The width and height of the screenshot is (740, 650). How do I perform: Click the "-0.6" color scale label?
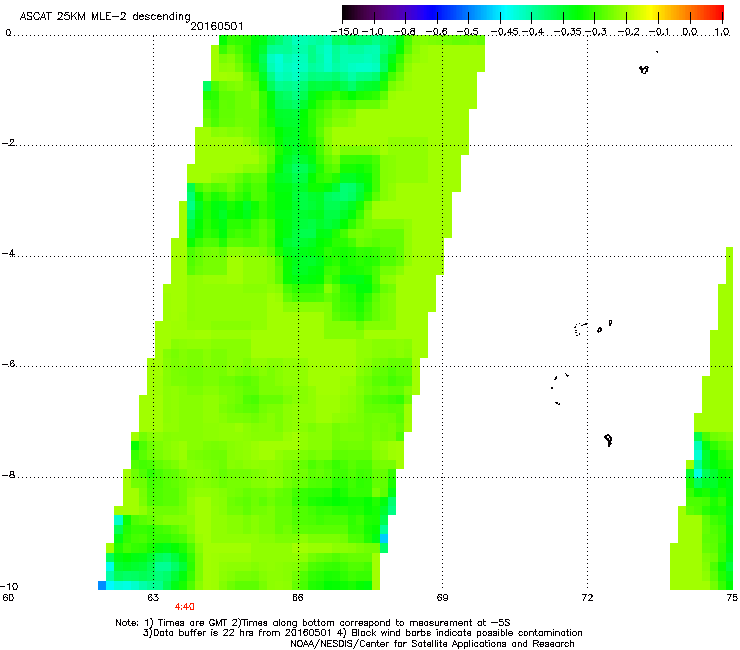pyautogui.click(x=437, y=32)
